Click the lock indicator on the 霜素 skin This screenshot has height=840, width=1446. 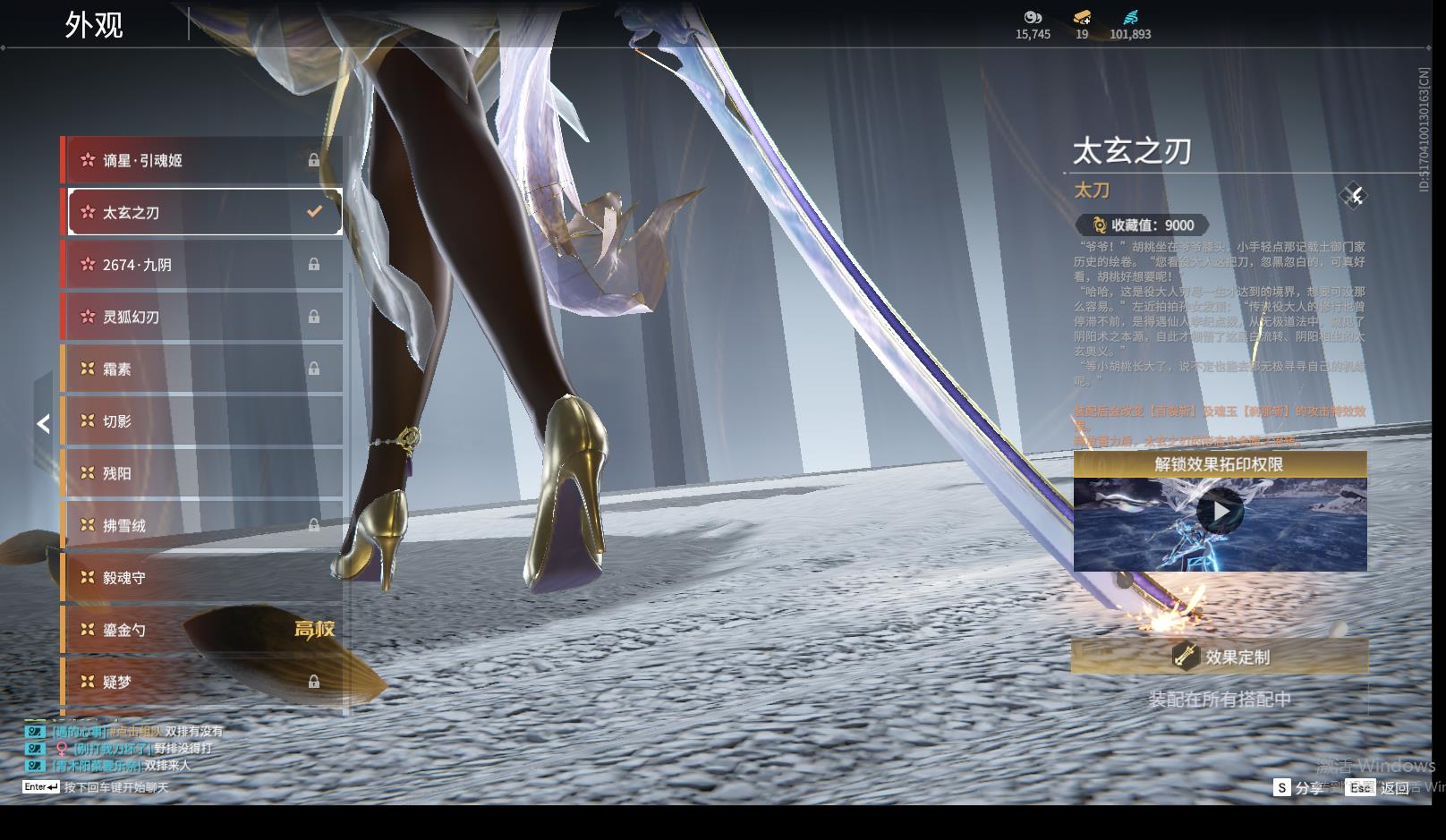pos(314,369)
